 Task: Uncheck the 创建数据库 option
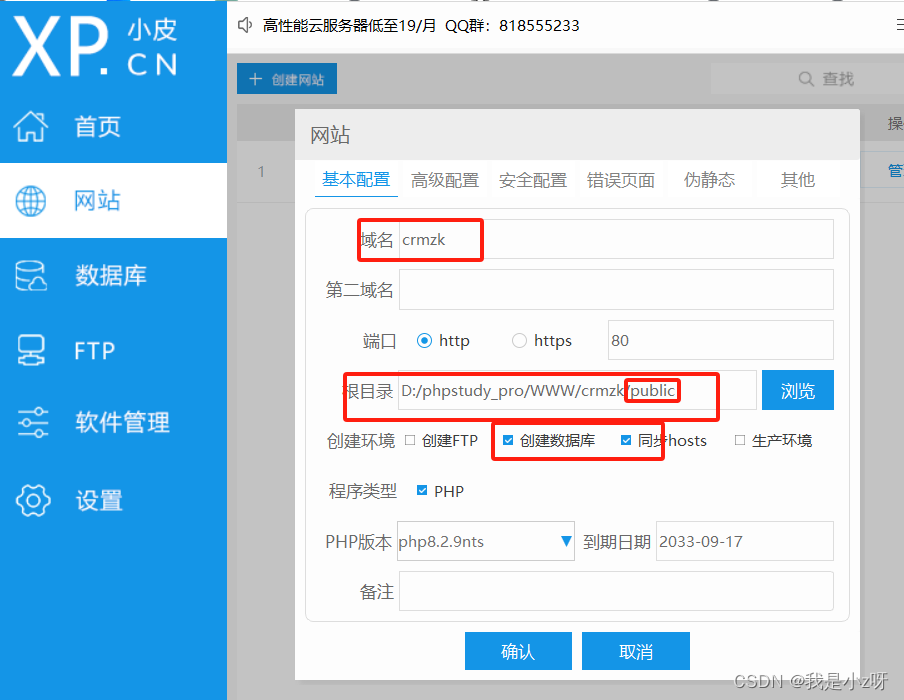point(508,440)
